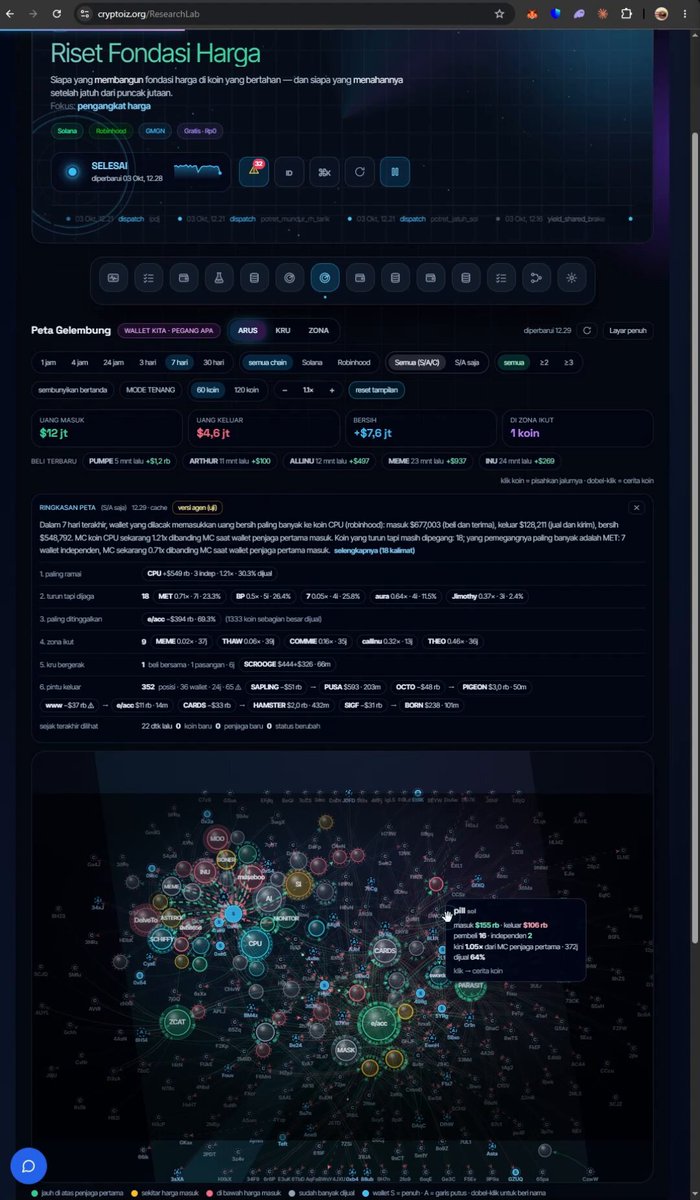Select the highlighted radar icon in the toolbar
This screenshot has height=1200, width=700.
point(324,278)
